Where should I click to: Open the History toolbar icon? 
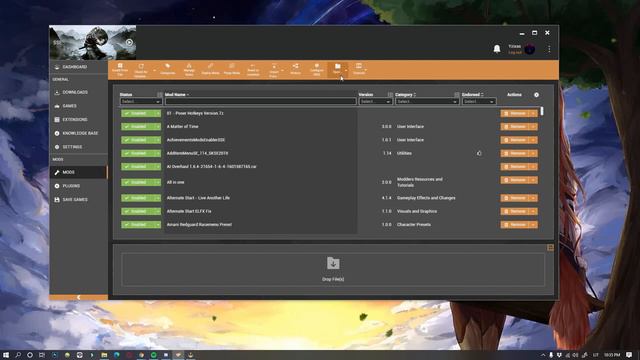coord(295,69)
